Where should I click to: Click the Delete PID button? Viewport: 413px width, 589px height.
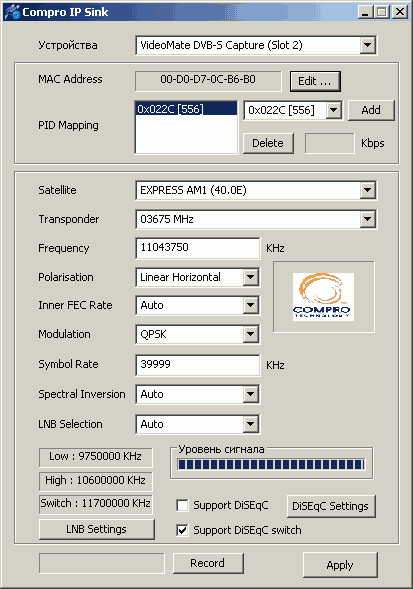268,143
